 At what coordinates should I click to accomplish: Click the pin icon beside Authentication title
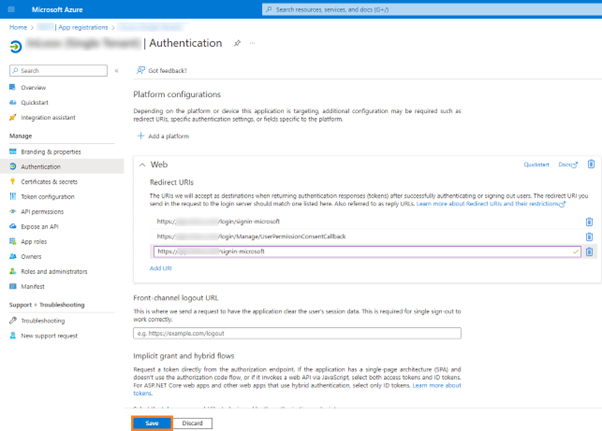[237, 43]
